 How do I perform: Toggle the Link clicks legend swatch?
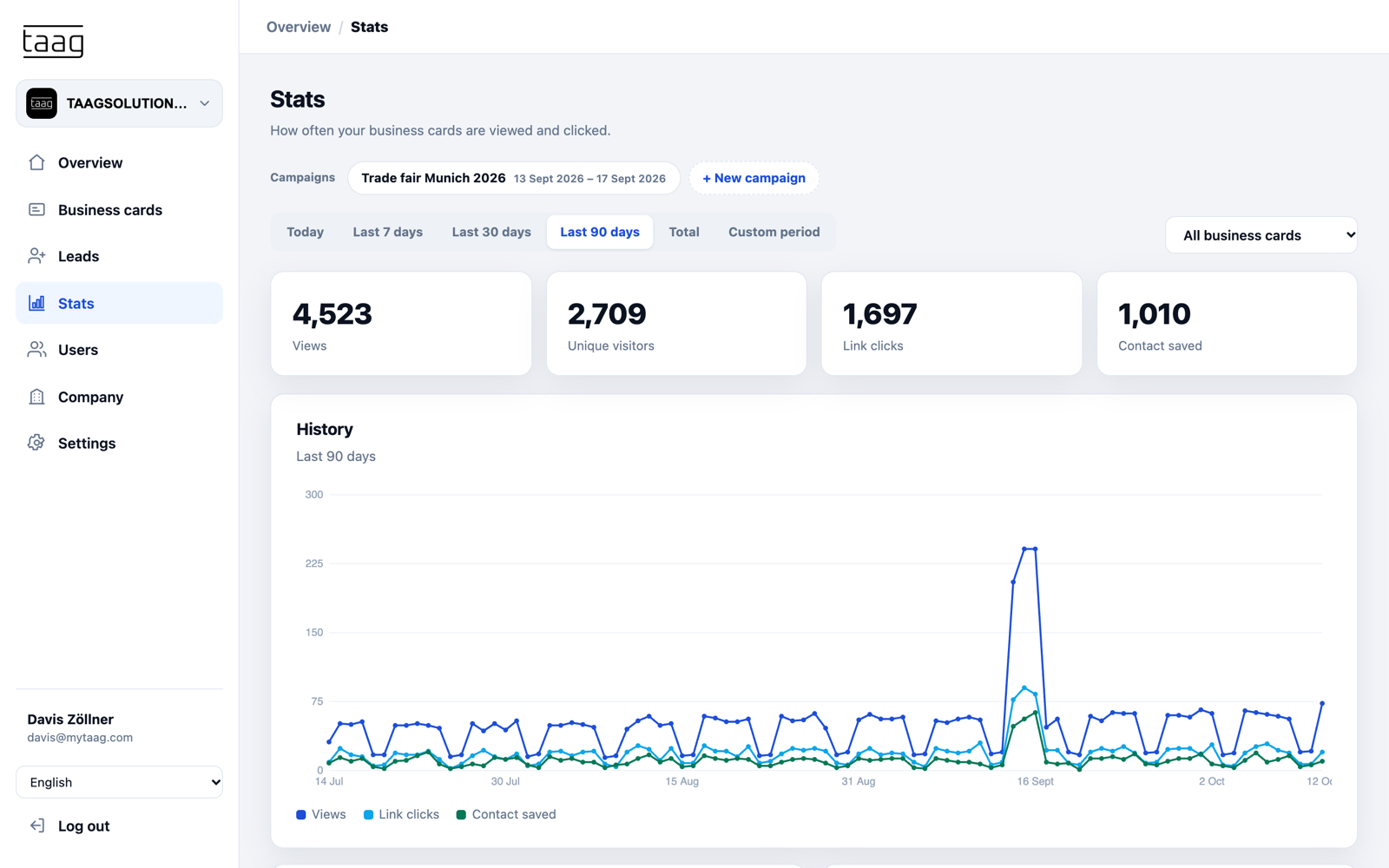click(368, 814)
